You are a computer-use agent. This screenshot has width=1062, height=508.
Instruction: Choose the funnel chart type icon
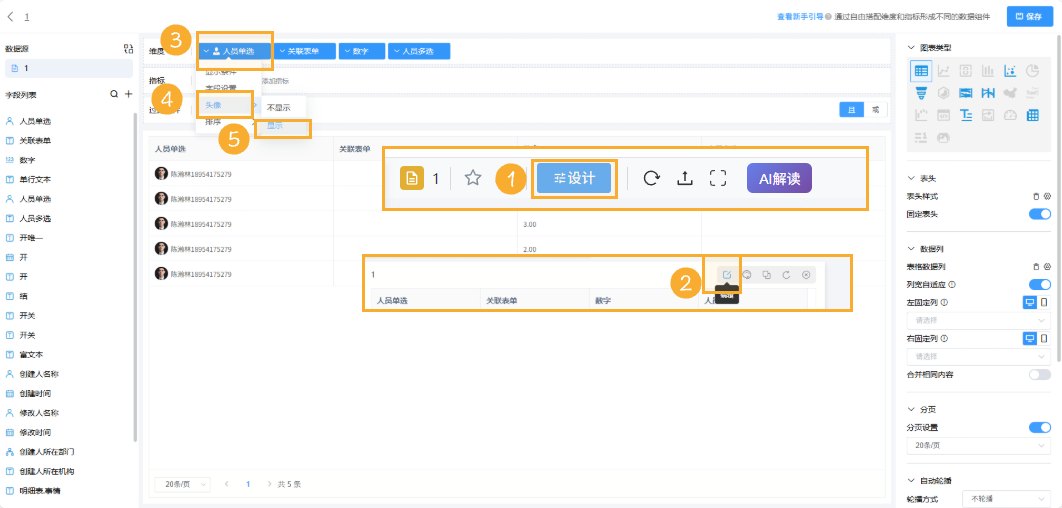coord(921,92)
